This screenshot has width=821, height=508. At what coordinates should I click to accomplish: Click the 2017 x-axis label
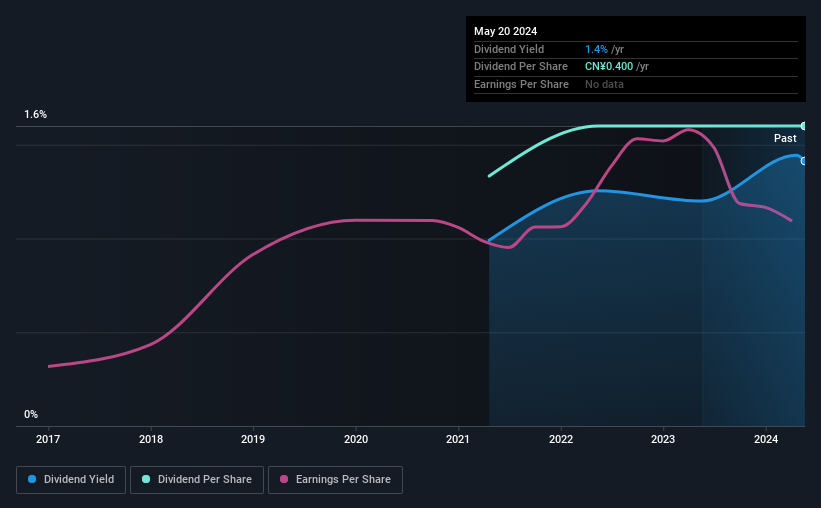click(x=48, y=439)
